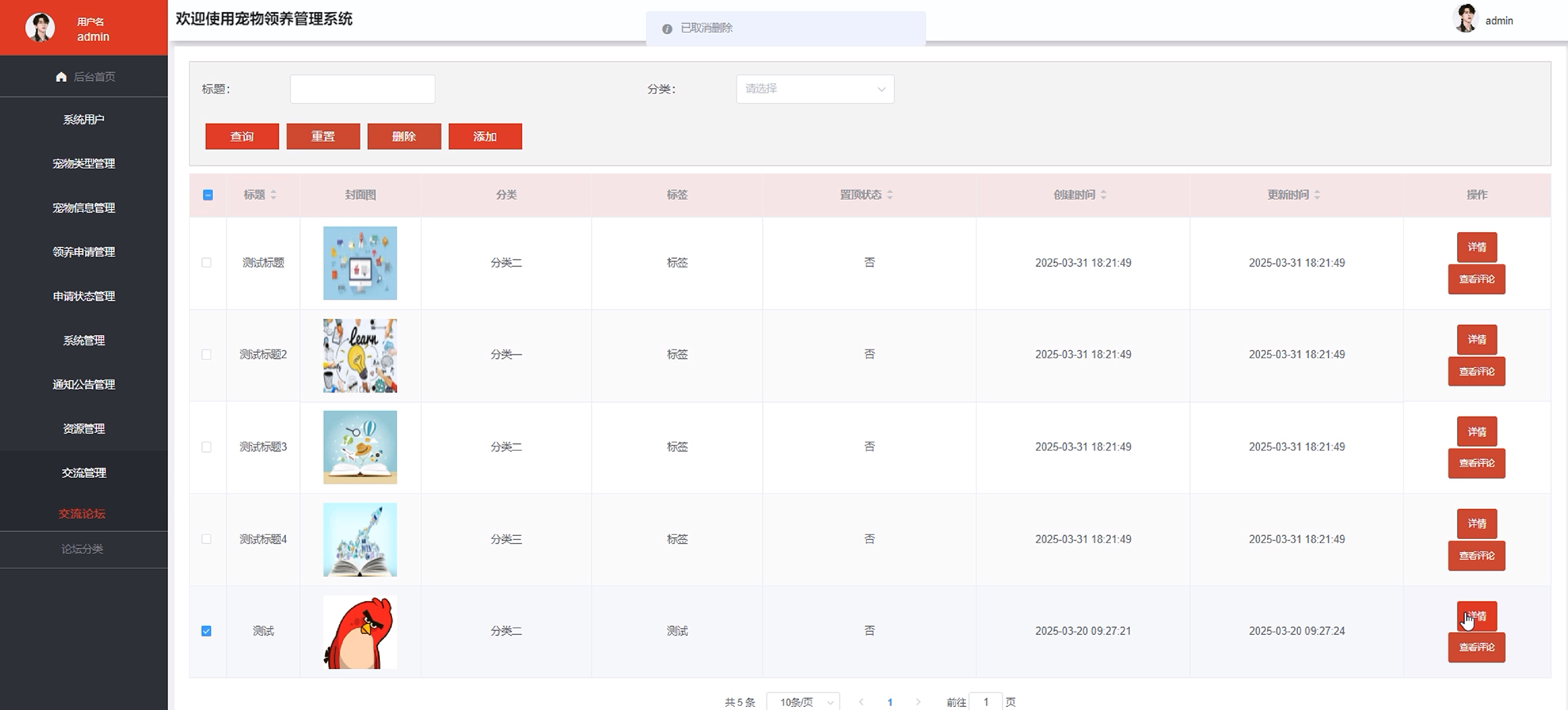Viewport: 1568px width, 710px height.
Task: Collapse the 交流管理 sidebar menu
Action: coord(84,473)
